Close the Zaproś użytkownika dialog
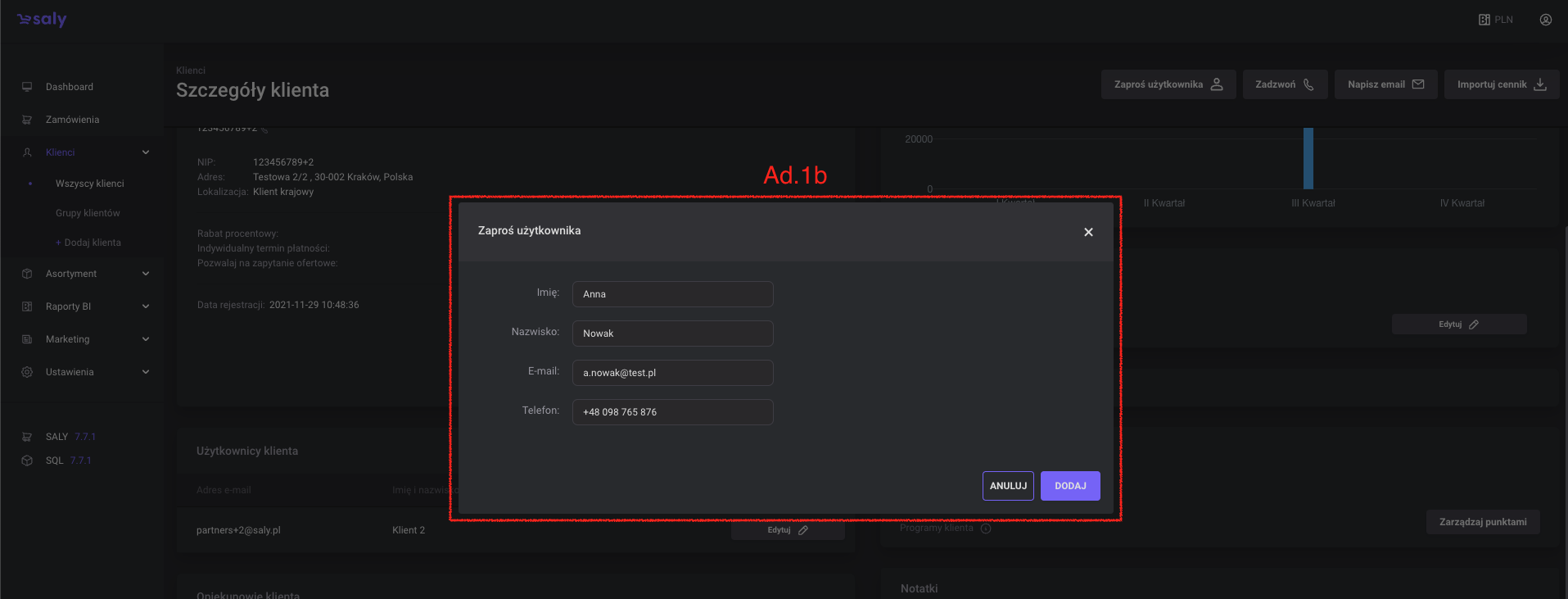The width and height of the screenshot is (1568, 599). pos(1088,232)
